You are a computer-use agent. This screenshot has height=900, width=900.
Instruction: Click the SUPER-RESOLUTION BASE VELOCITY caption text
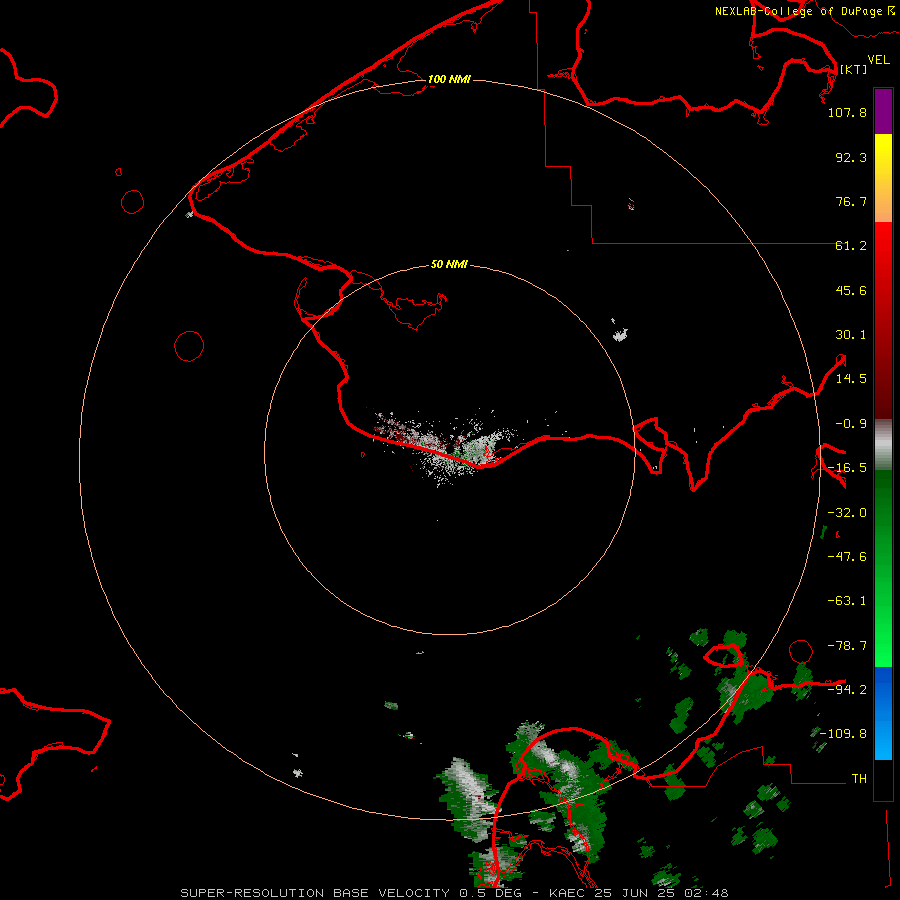coord(315,893)
